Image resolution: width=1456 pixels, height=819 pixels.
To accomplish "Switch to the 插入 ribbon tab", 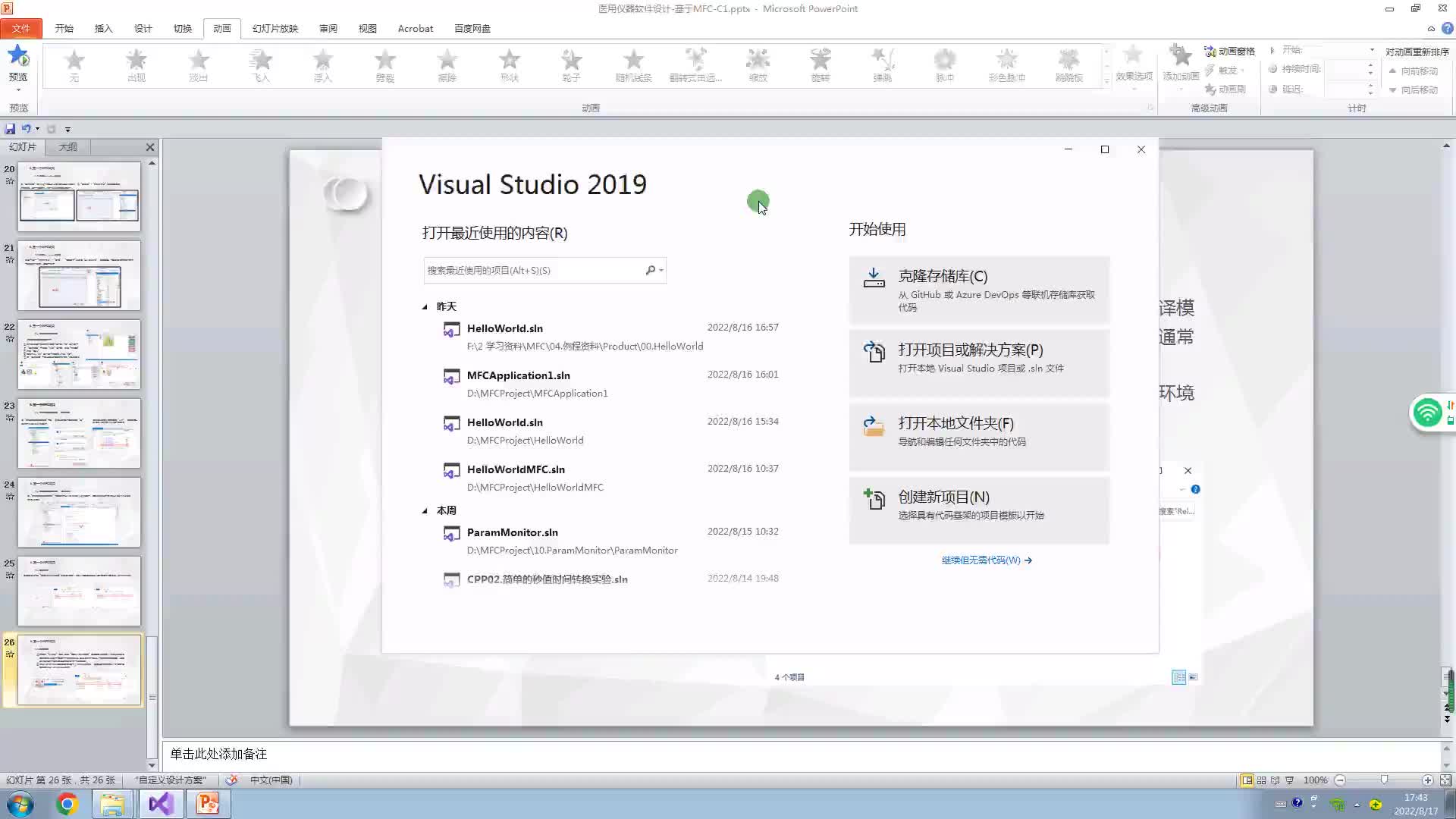I will pyautogui.click(x=103, y=28).
